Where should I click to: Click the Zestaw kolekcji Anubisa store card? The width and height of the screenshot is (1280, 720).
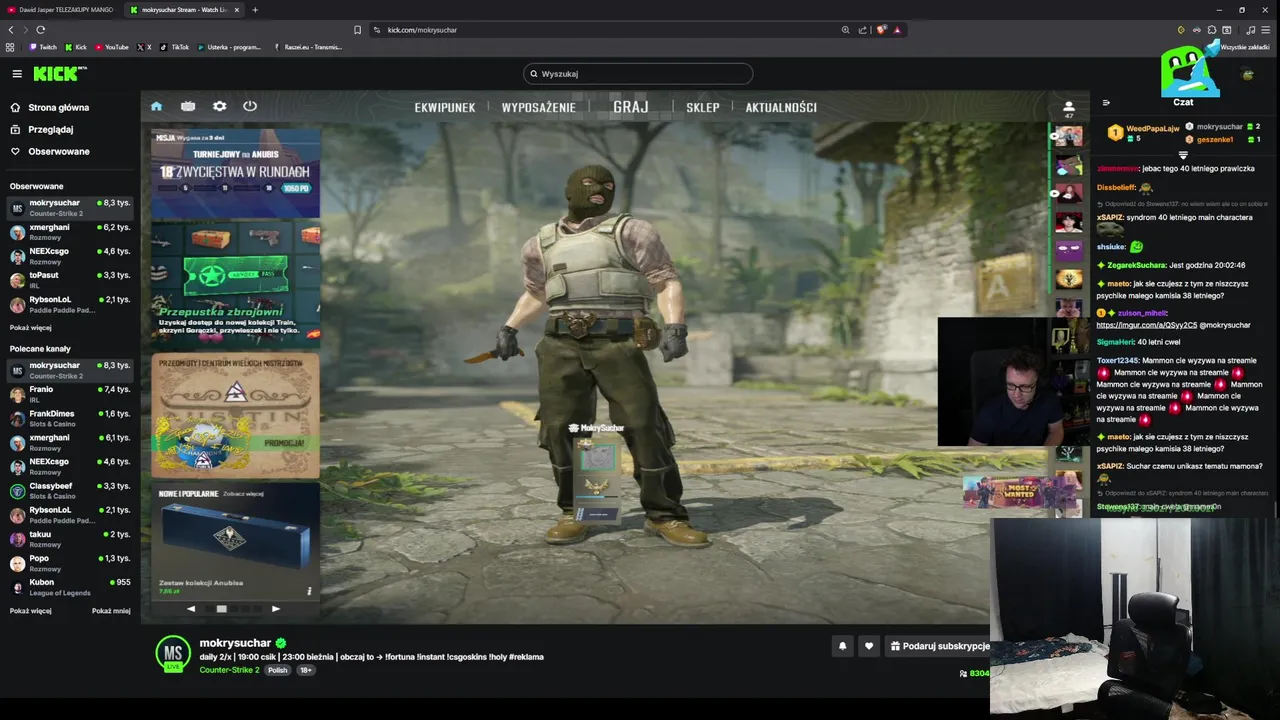tap(235, 541)
